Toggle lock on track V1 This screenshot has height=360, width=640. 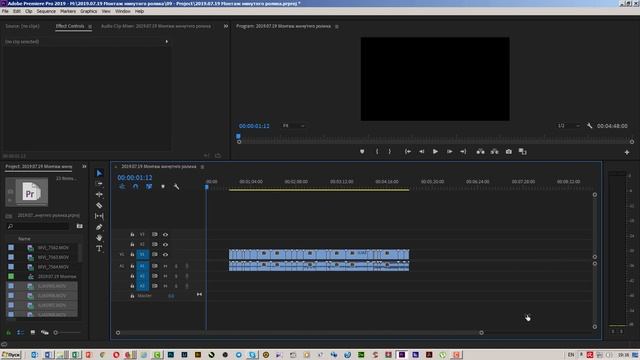[132, 254]
